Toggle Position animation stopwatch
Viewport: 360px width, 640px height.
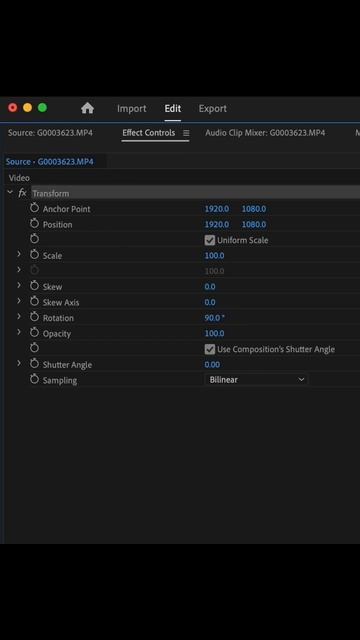[x=34, y=224]
